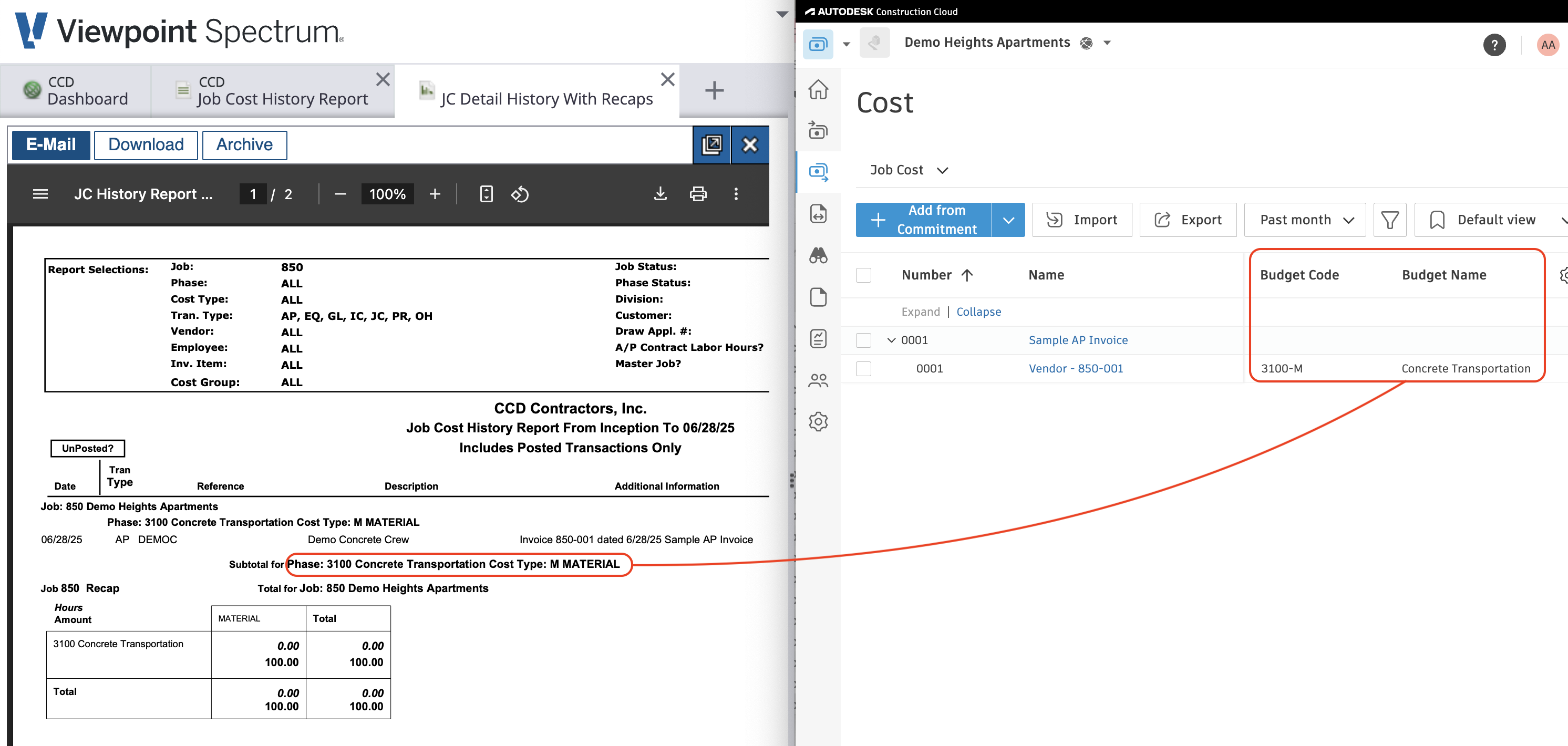Screen dimensions: 1568x746
Task: Click the fit to page icon
Action: (487, 194)
